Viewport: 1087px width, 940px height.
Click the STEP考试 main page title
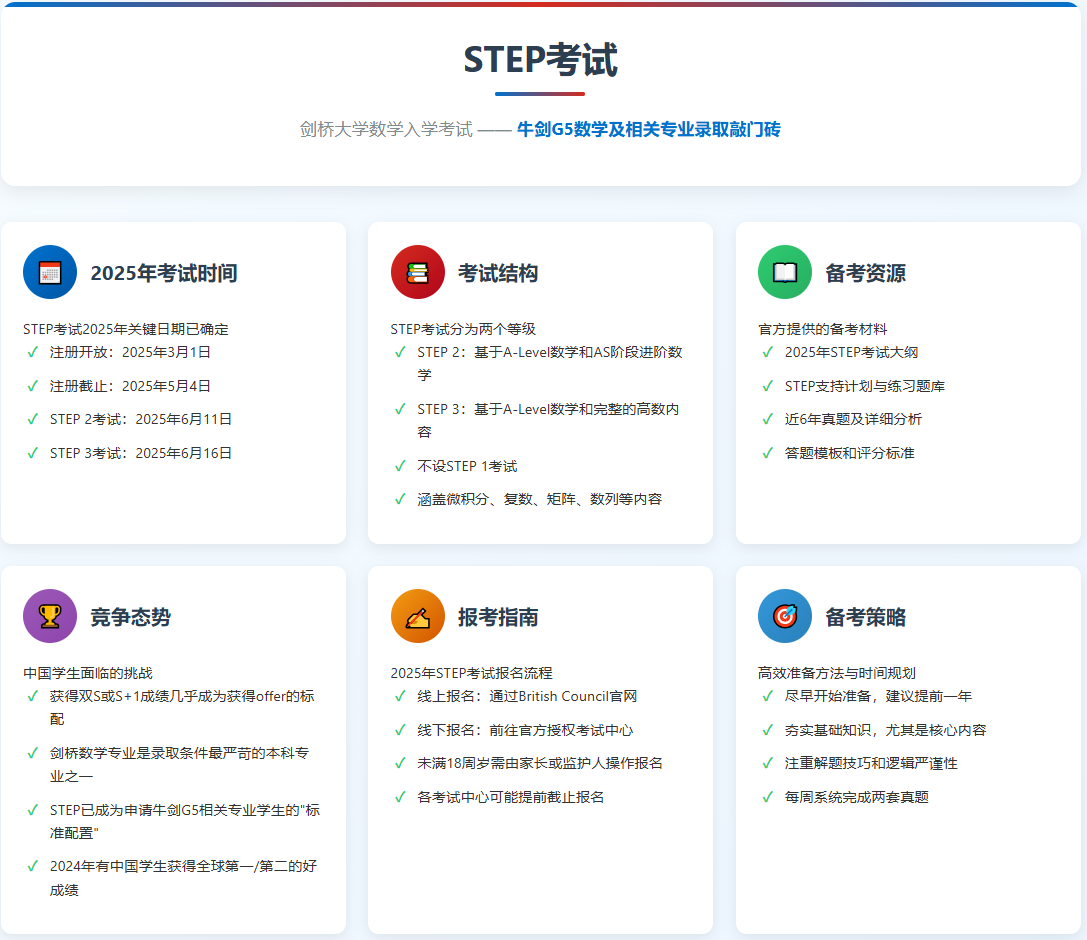pos(540,60)
